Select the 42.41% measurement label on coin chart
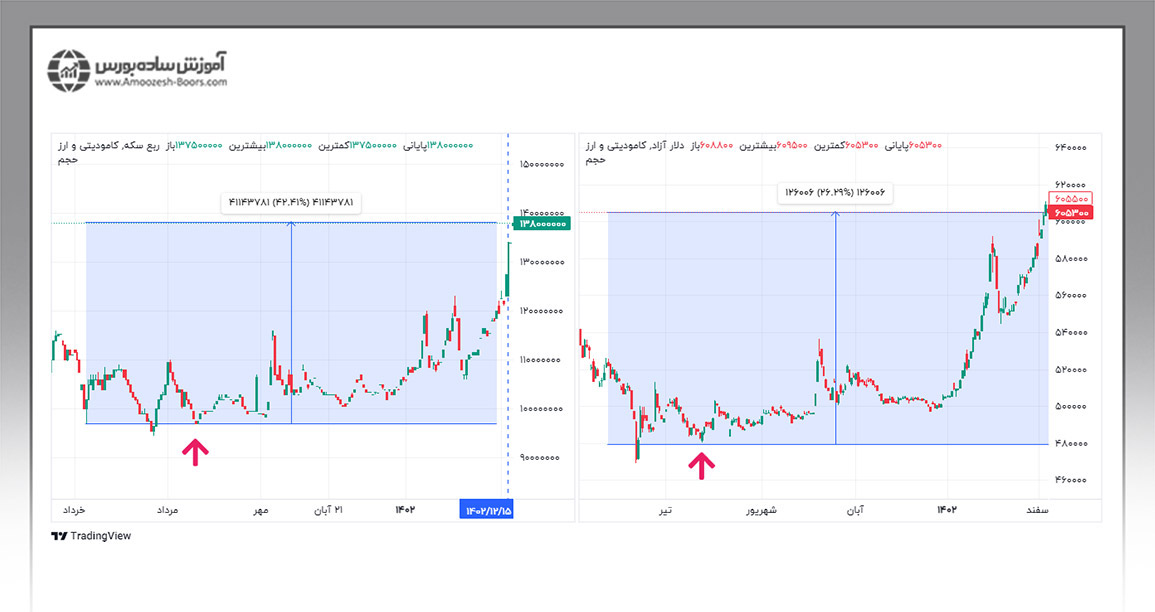Screen dimensions: 1155x612 [290, 203]
